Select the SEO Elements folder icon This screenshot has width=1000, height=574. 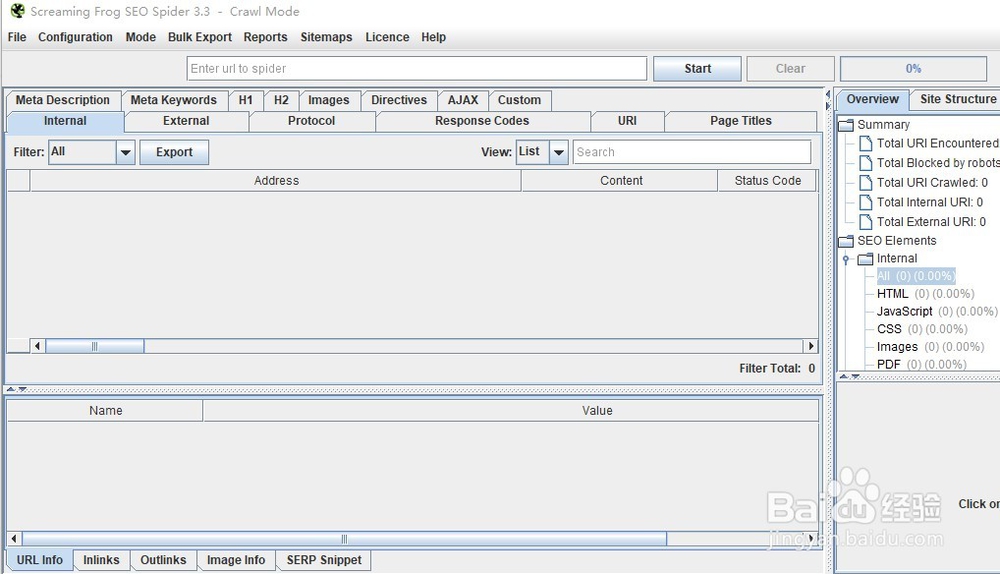[846, 241]
